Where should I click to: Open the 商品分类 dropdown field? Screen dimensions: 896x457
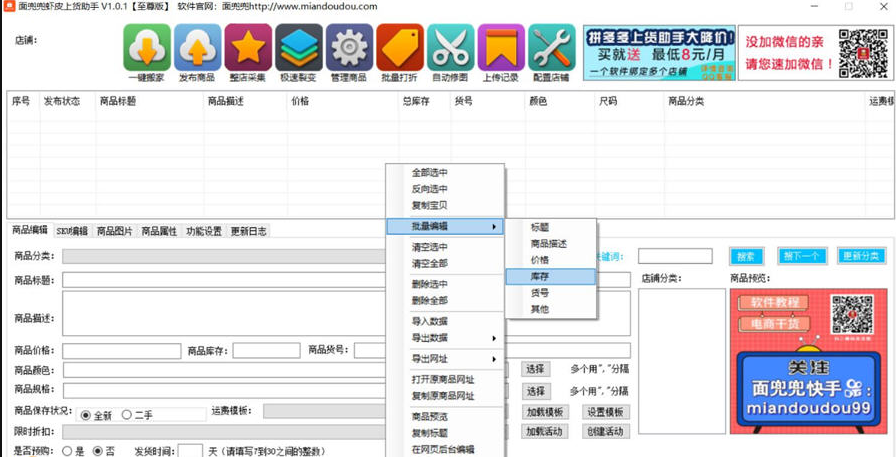point(224,256)
